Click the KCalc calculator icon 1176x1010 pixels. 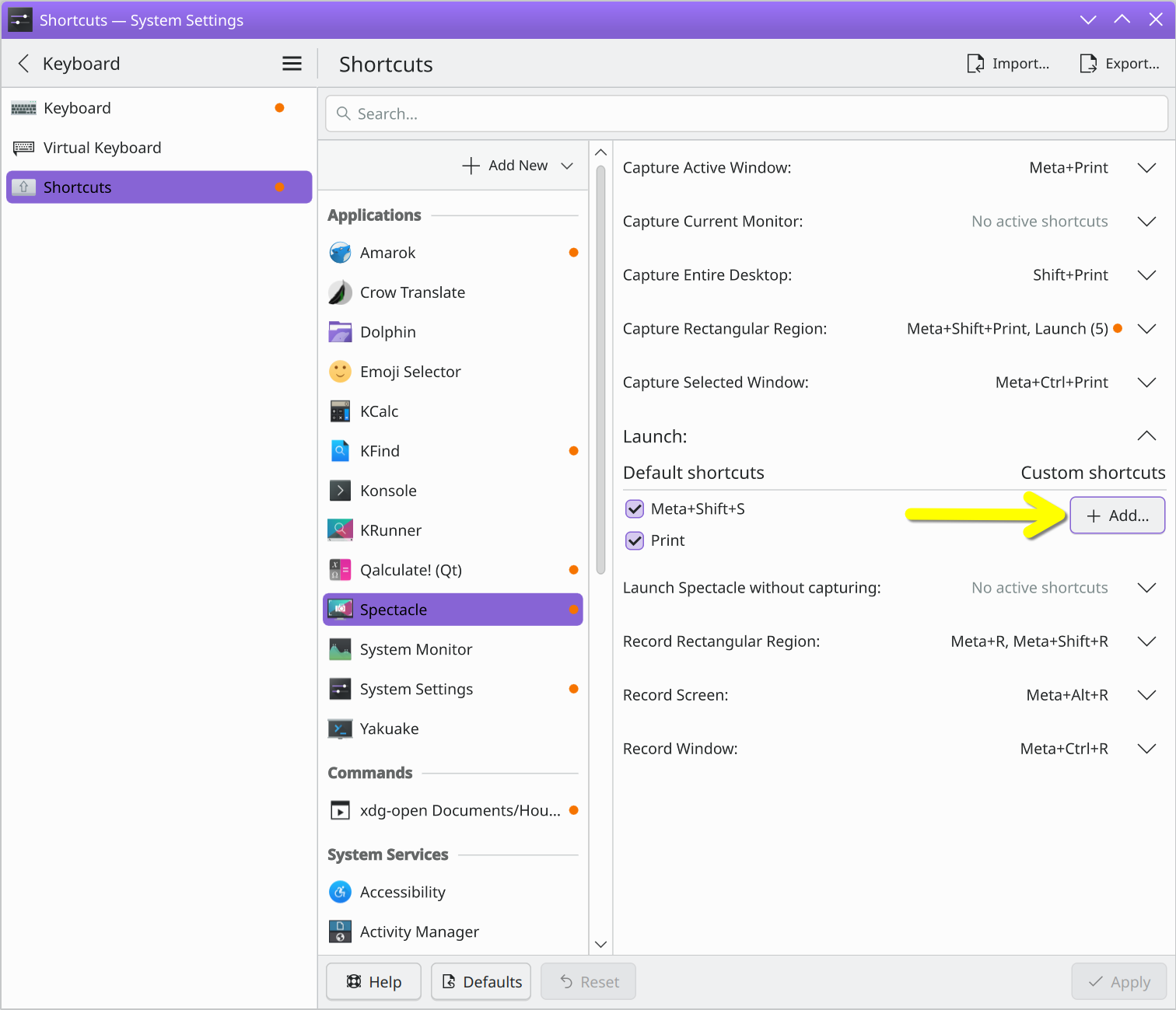tap(340, 411)
